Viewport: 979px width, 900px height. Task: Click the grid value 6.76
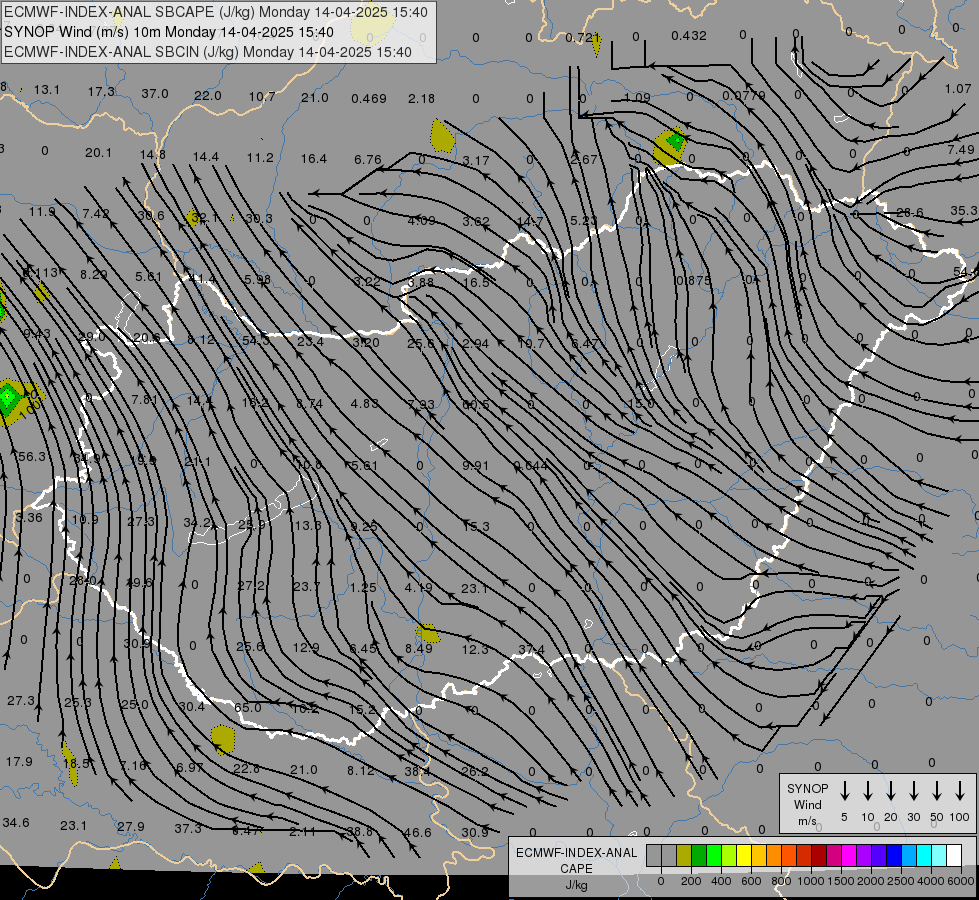click(x=368, y=159)
